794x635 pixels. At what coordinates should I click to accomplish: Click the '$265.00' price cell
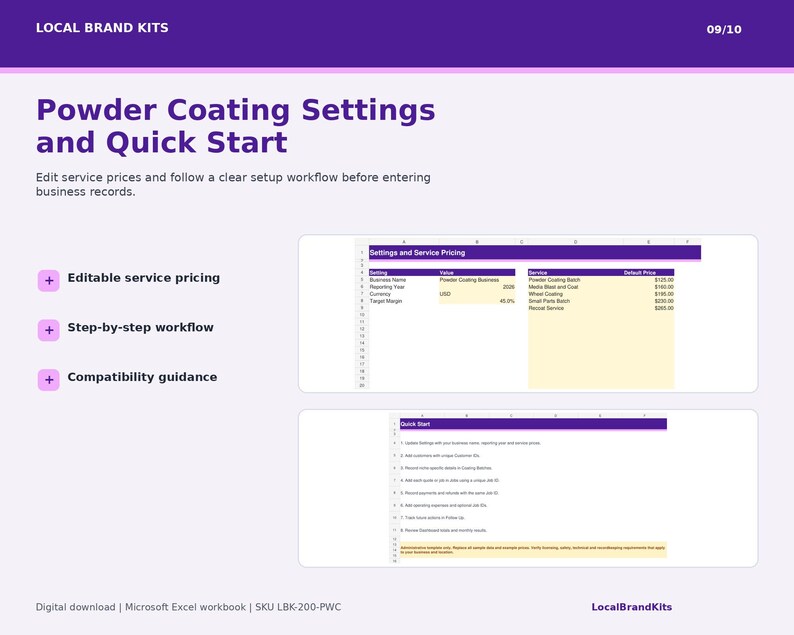click(649, 308)
